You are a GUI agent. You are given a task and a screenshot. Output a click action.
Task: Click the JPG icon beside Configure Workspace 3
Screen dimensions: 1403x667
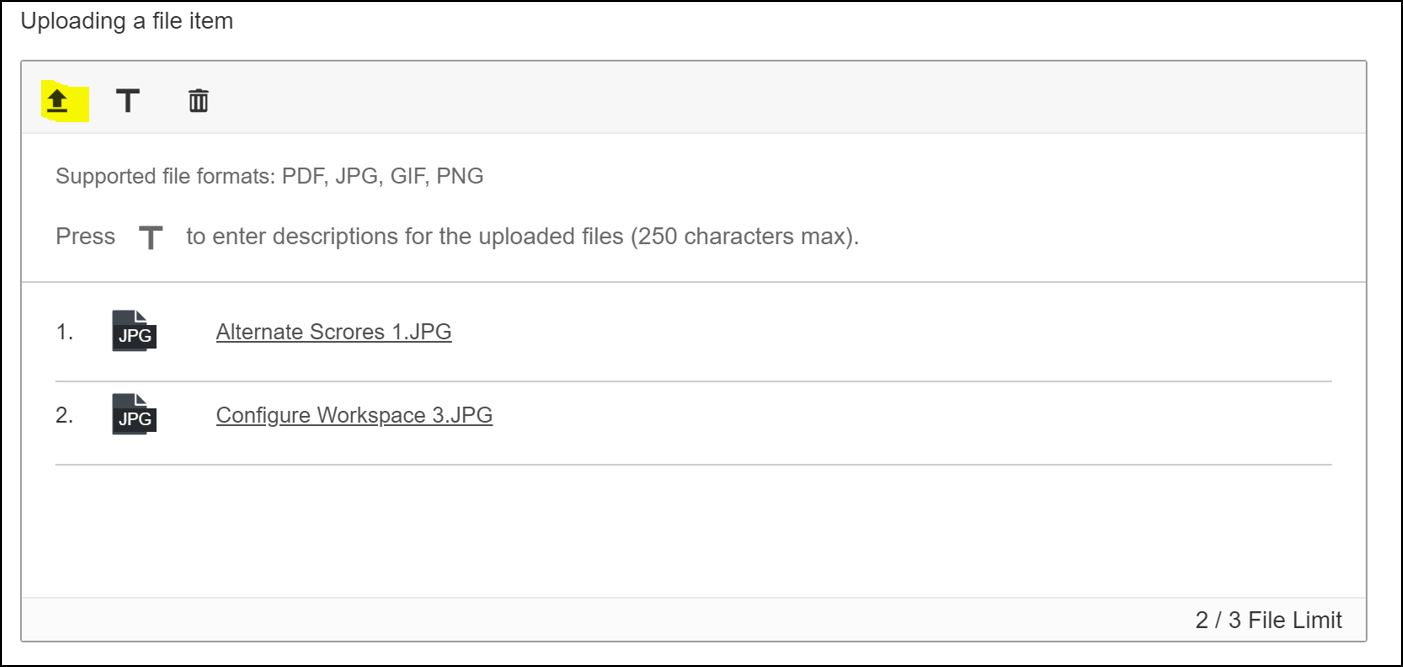pos(134,415)
